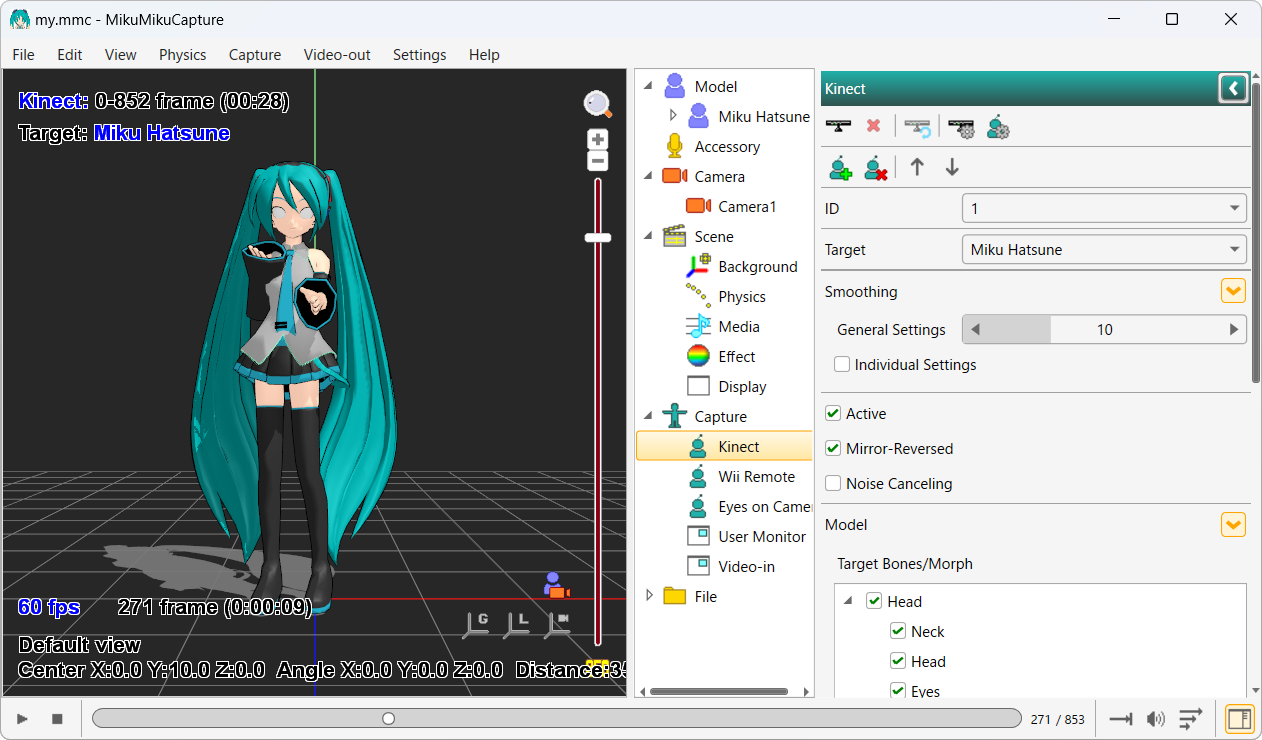Image resolution: width=1262 pixels, height=740 pixels.
Task: Refresh the Kinect sensor connection
Action: (917, 127)
